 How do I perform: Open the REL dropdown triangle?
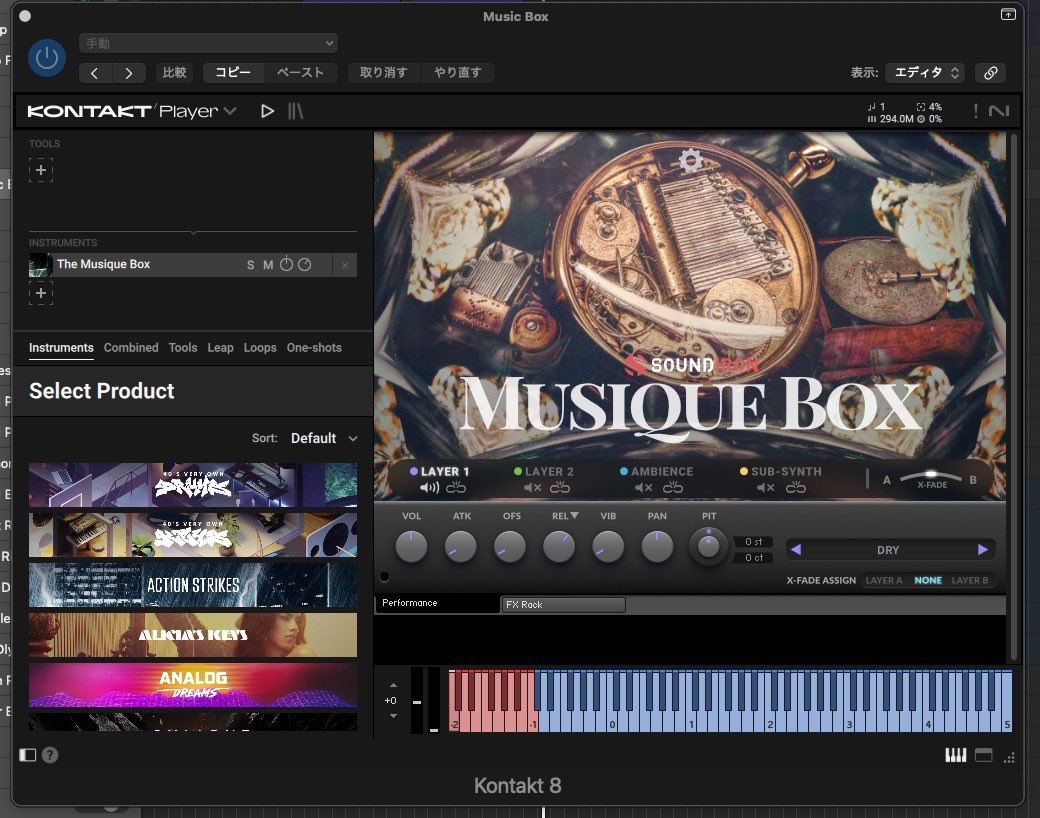574,515
